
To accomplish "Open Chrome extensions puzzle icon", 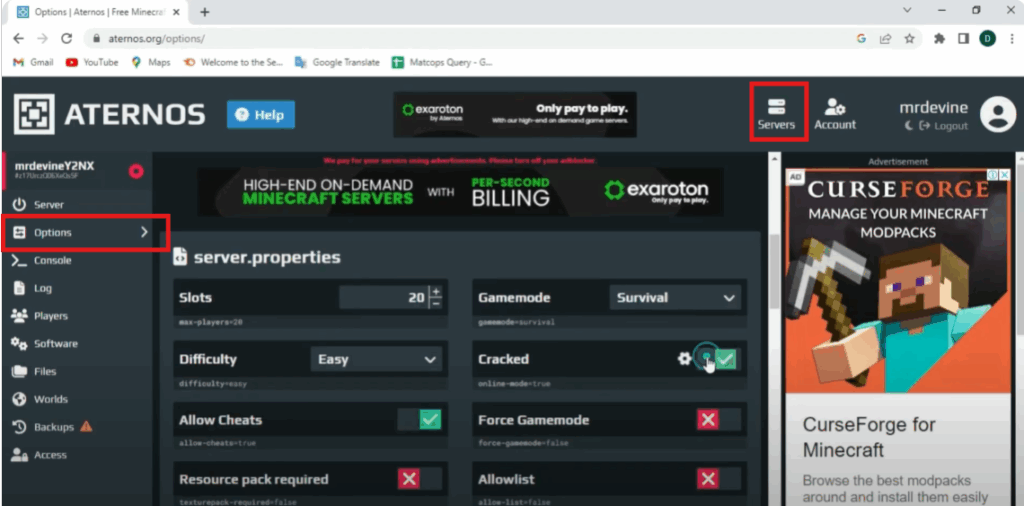I will pos(939,39).
